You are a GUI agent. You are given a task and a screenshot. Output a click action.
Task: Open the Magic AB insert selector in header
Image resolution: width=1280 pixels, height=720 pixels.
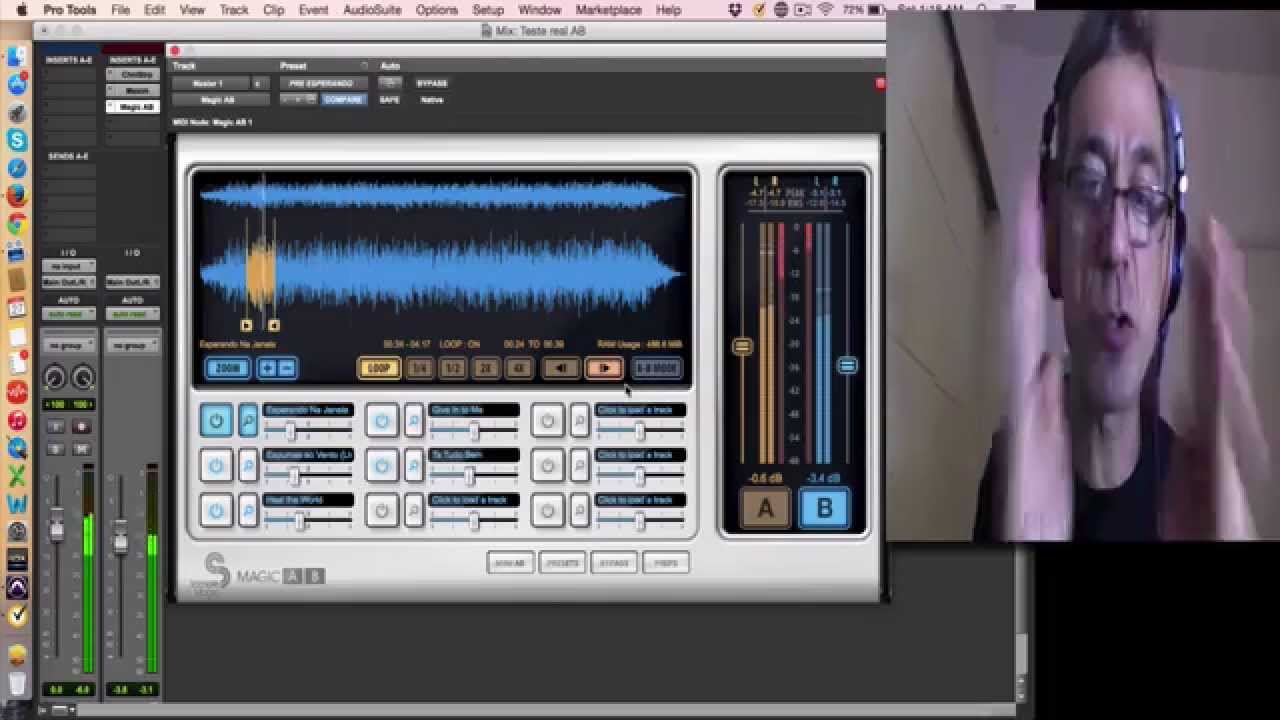point(221,99)
